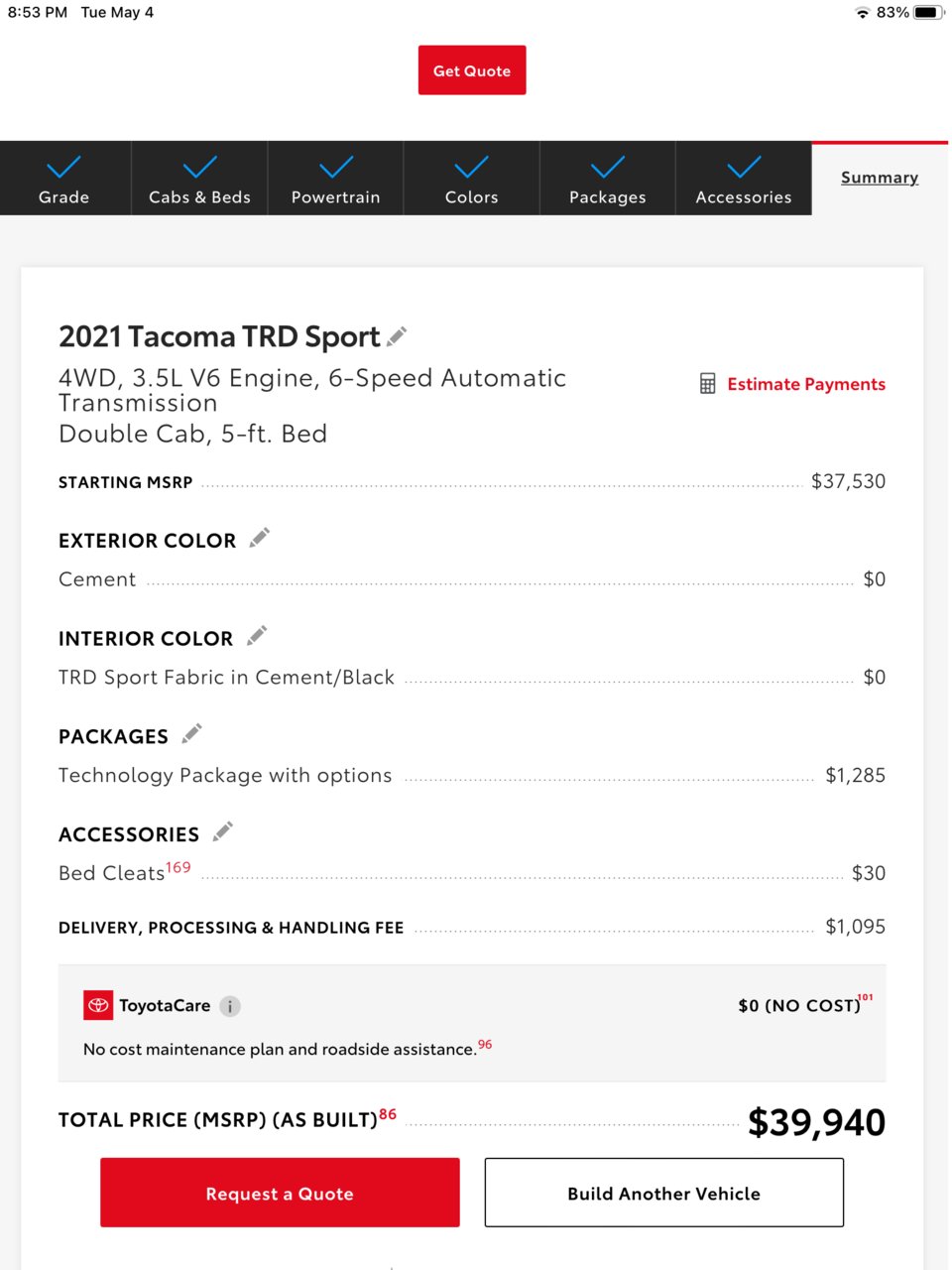952x1270 pixels.
Task: Click the calculator icon next to Estimate Payments
Action: (708, 384)
